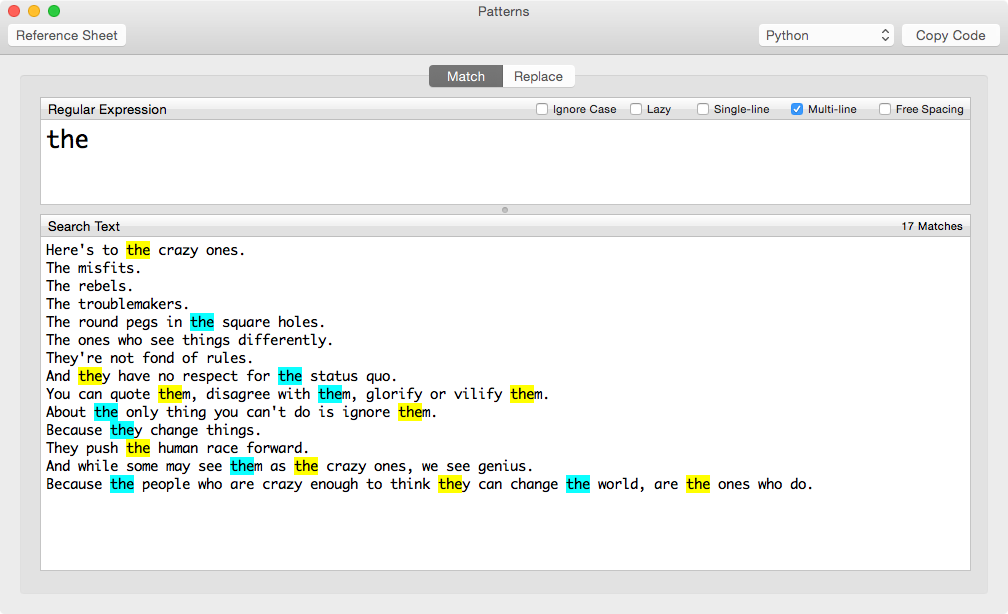Image resolution: width=1008 pixels, height=614 pixels.
Task: Click the 'Regular Expression' header label
Action: pos(107,109)
